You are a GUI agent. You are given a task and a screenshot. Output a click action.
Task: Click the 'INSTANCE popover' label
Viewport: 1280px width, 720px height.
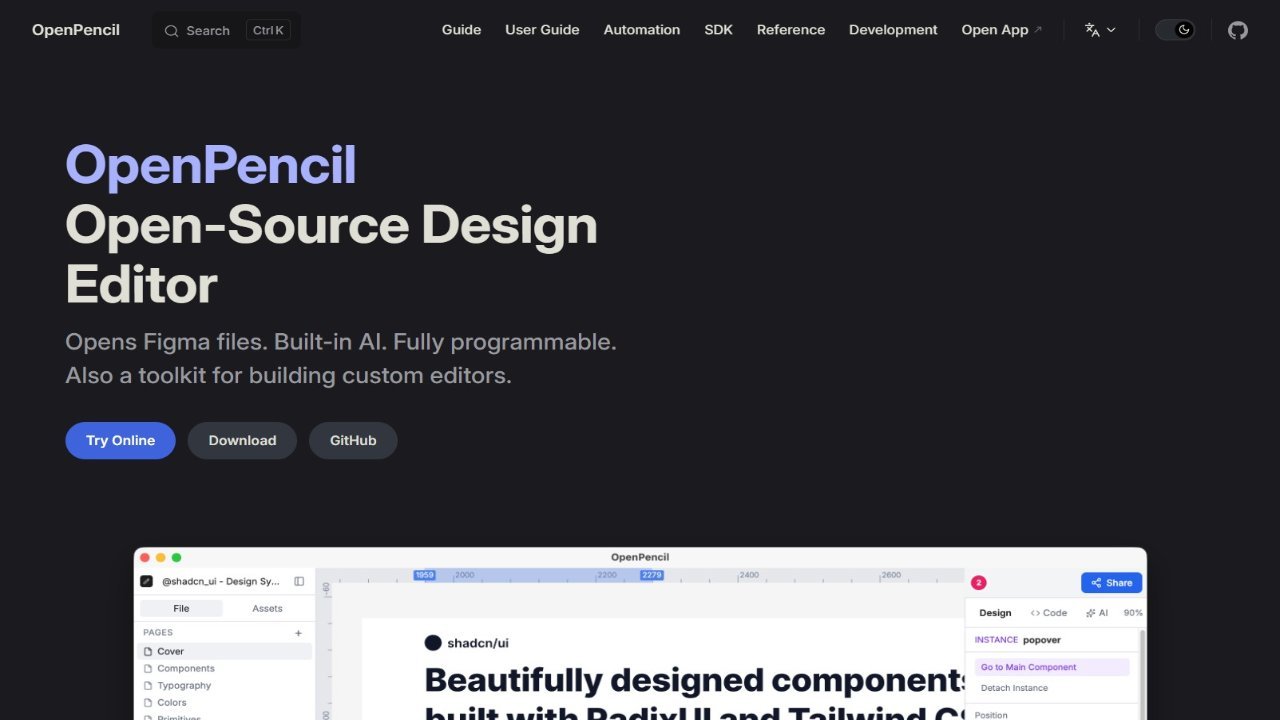pyautogui.click(x=1018, y=640)
